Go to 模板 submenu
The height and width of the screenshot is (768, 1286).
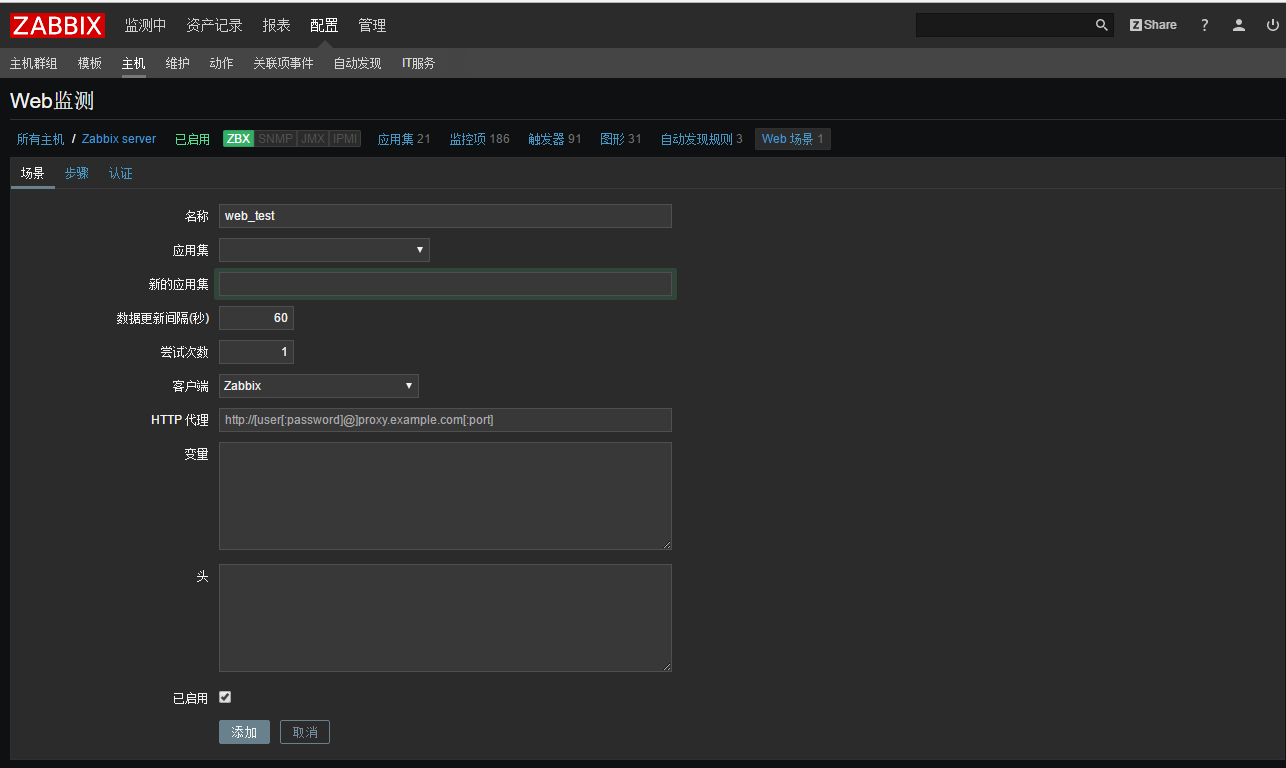90,63
